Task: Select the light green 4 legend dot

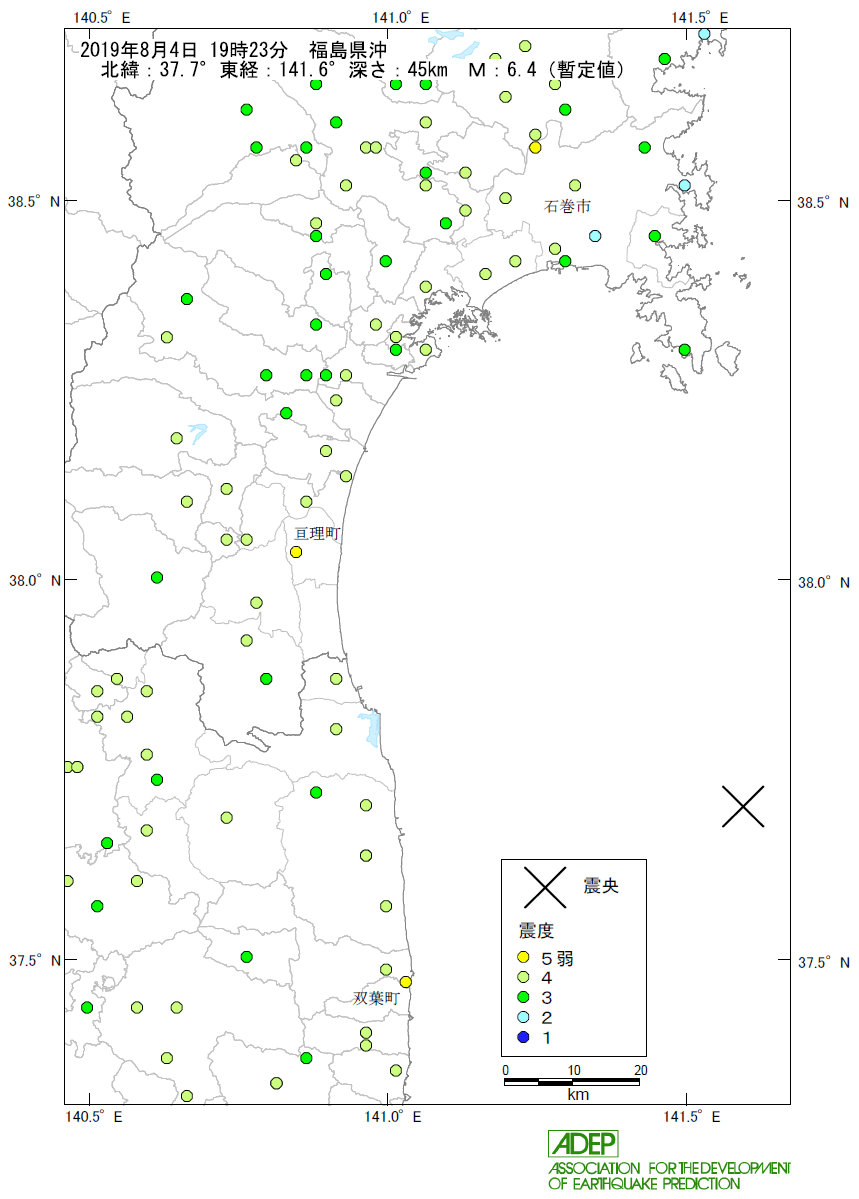Action: point(523,977)
